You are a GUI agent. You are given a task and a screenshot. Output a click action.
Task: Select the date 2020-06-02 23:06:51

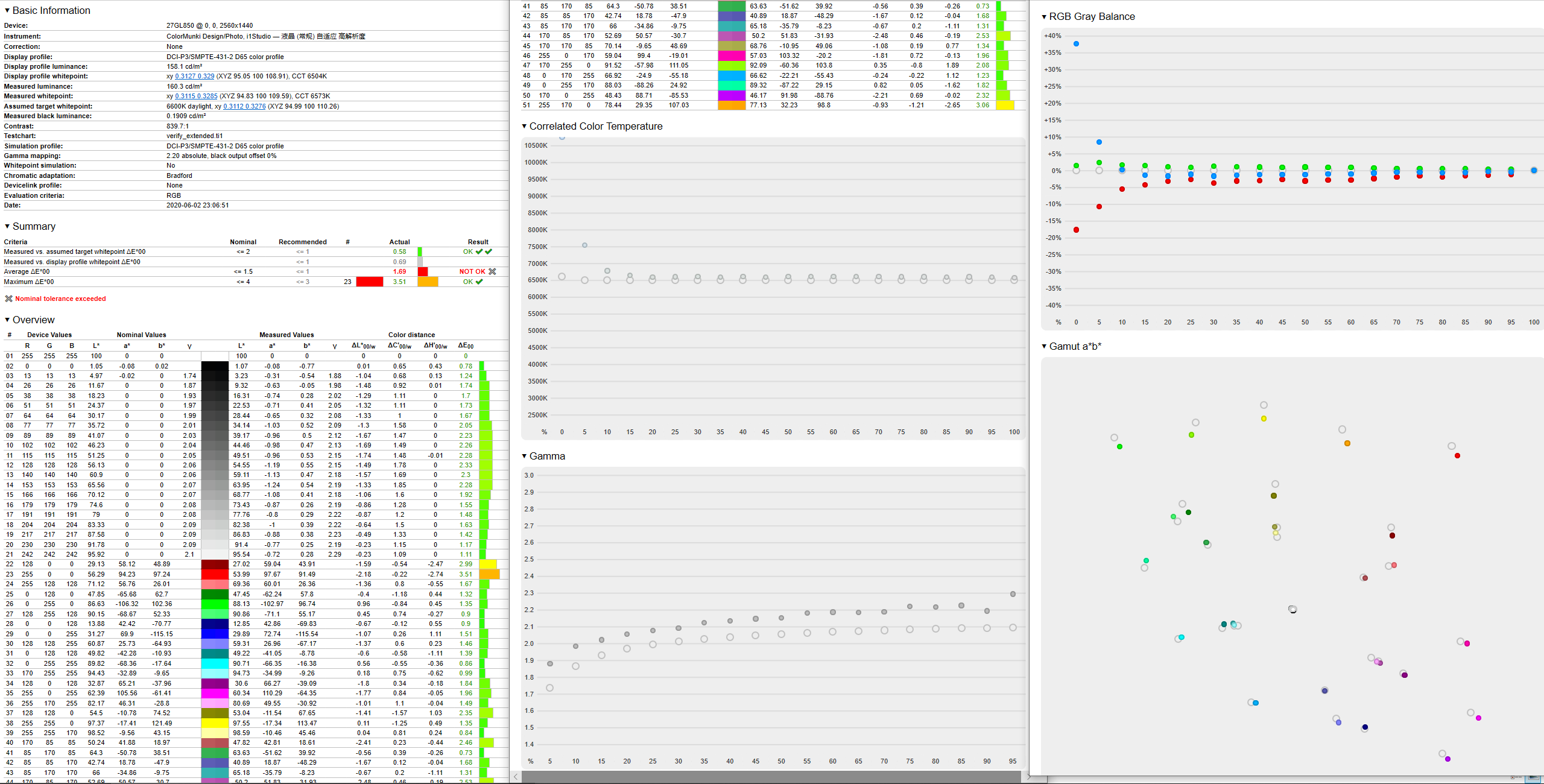(197, 205)
